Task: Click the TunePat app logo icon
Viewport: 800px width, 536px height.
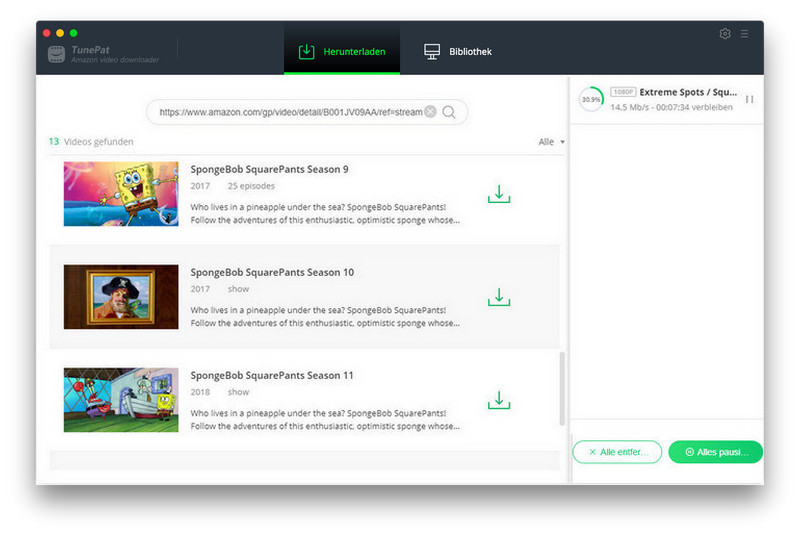Action: click(57, 54)
